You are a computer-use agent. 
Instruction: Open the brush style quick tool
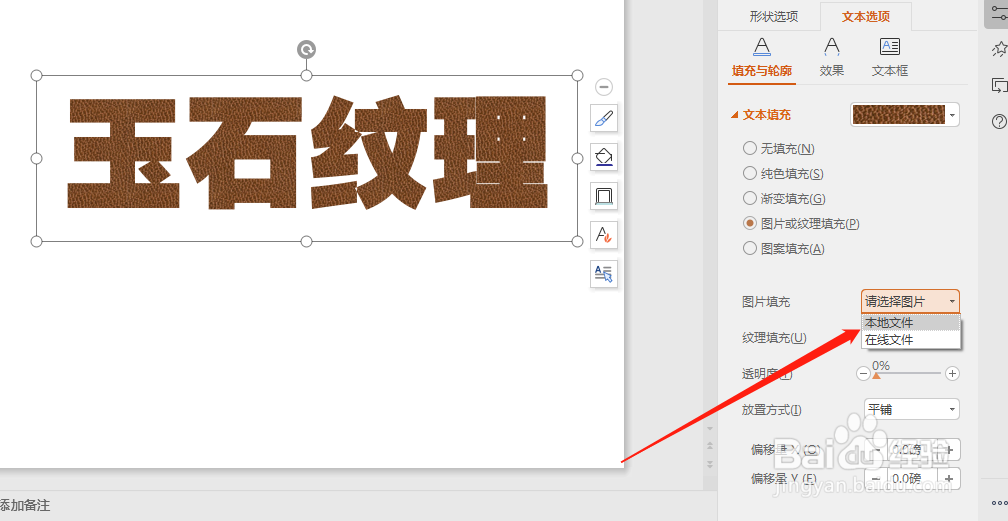(x=604, y=118)
